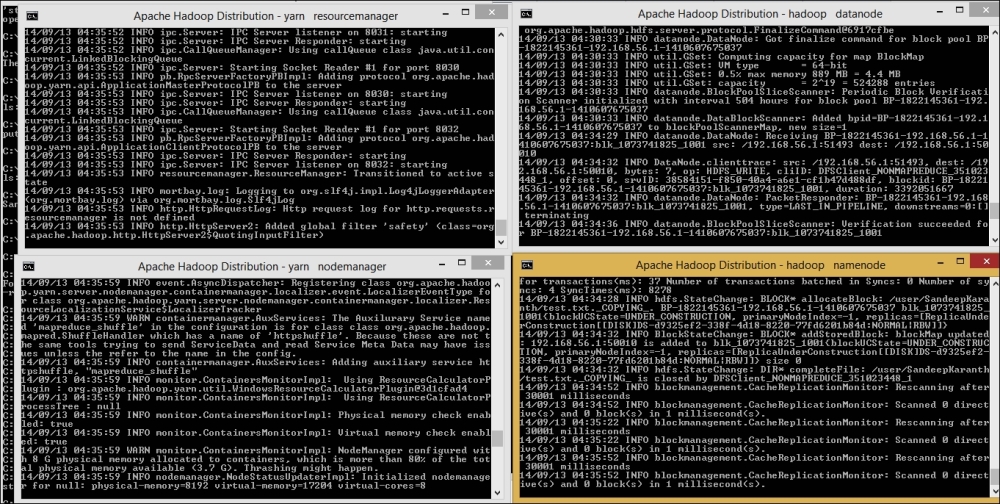
Task: Click the scroll-down arrow in the nodemanager window
Action: click(497, 492)
